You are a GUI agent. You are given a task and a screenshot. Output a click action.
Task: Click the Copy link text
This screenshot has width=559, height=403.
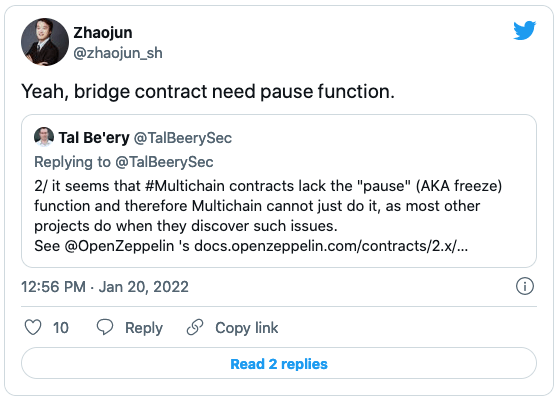(x=246, y=328)
